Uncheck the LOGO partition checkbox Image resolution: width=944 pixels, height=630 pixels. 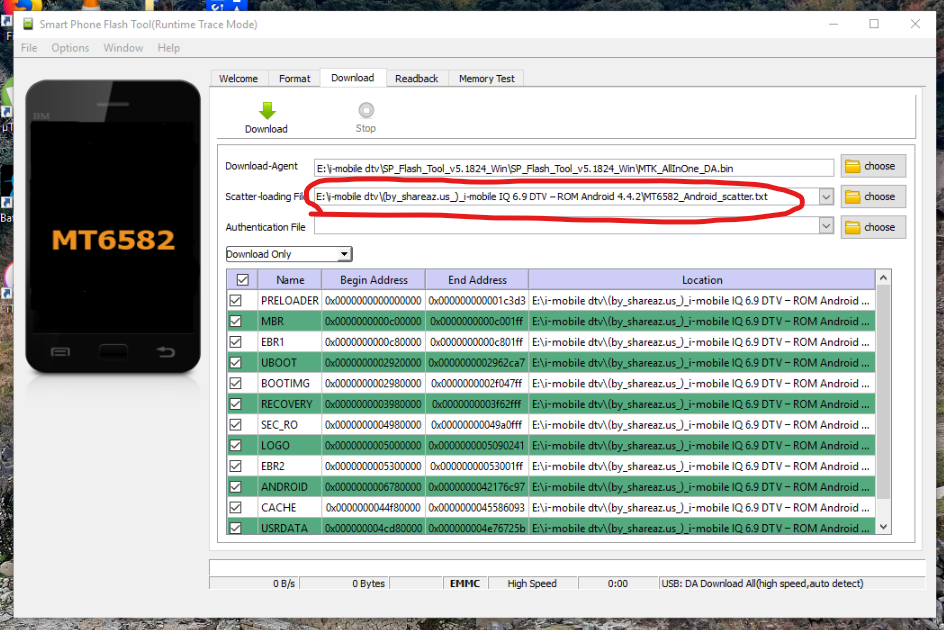(235, 446)
